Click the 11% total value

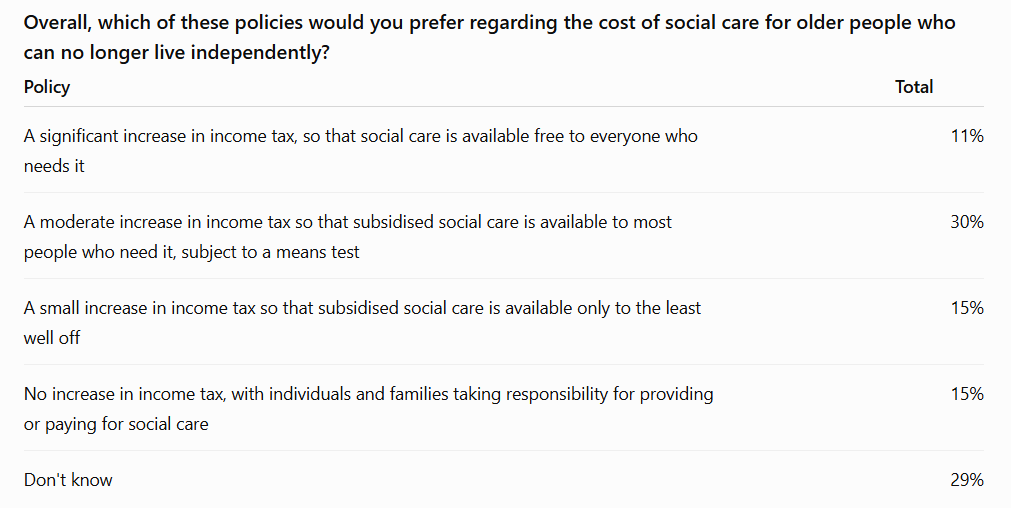coord(967,136)
